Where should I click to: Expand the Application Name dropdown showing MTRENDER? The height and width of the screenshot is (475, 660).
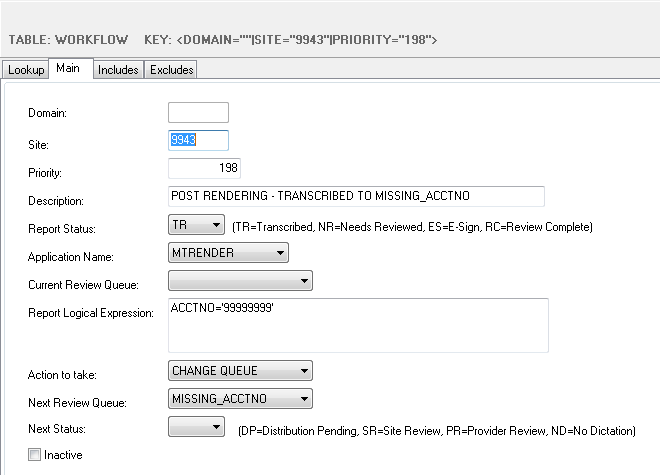pyautogui.click(x=228, y=253)
